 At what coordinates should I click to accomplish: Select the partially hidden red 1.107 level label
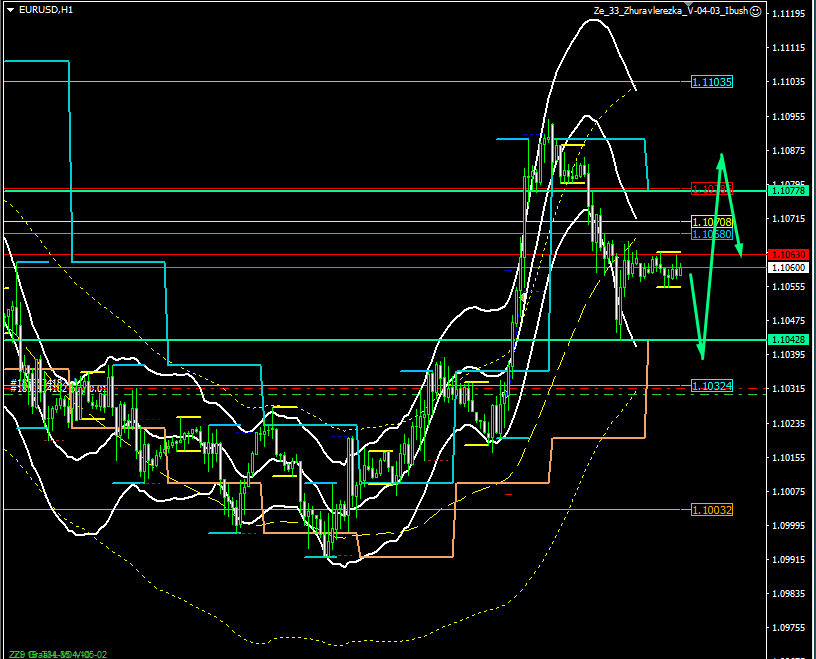(x=711, y=189)
